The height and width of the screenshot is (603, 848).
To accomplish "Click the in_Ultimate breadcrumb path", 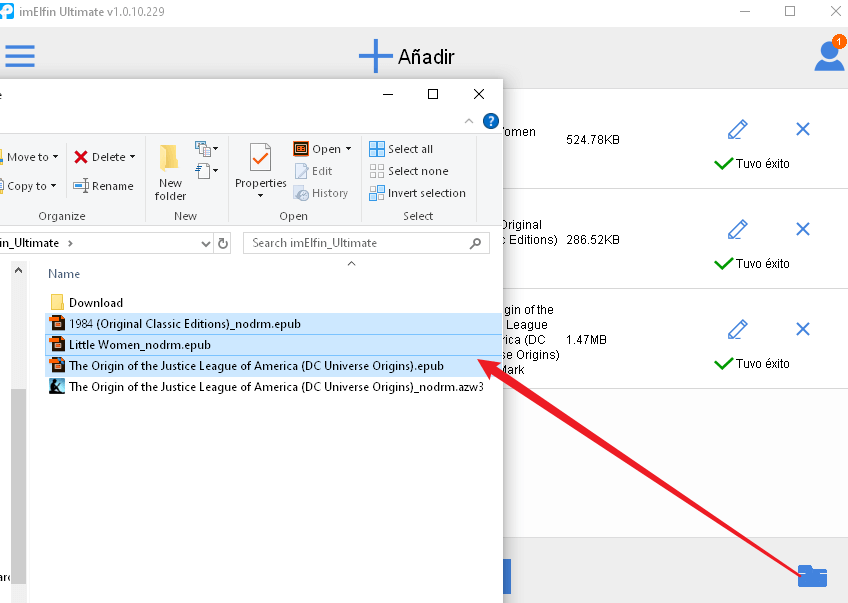I will pyautogui.click(x=29, y=243).
